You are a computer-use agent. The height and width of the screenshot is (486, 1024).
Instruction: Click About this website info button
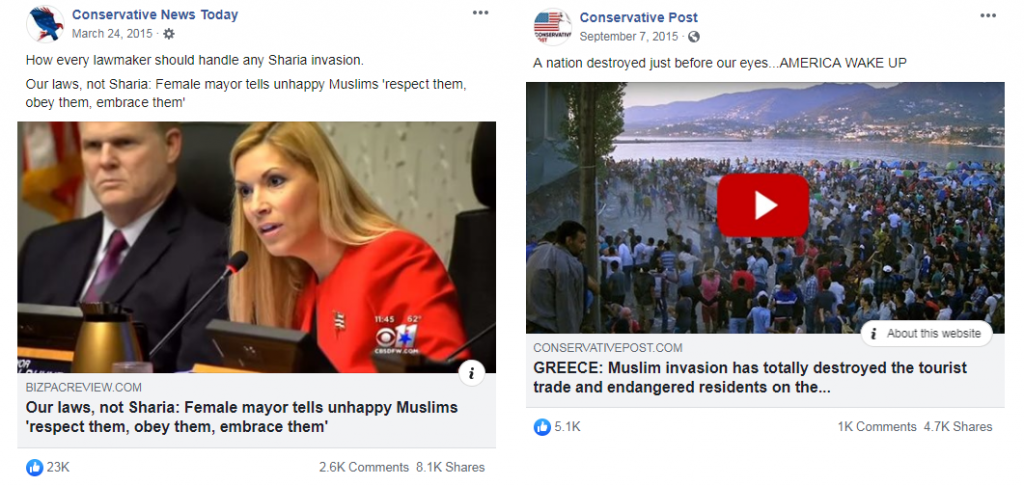click(926, 333)
